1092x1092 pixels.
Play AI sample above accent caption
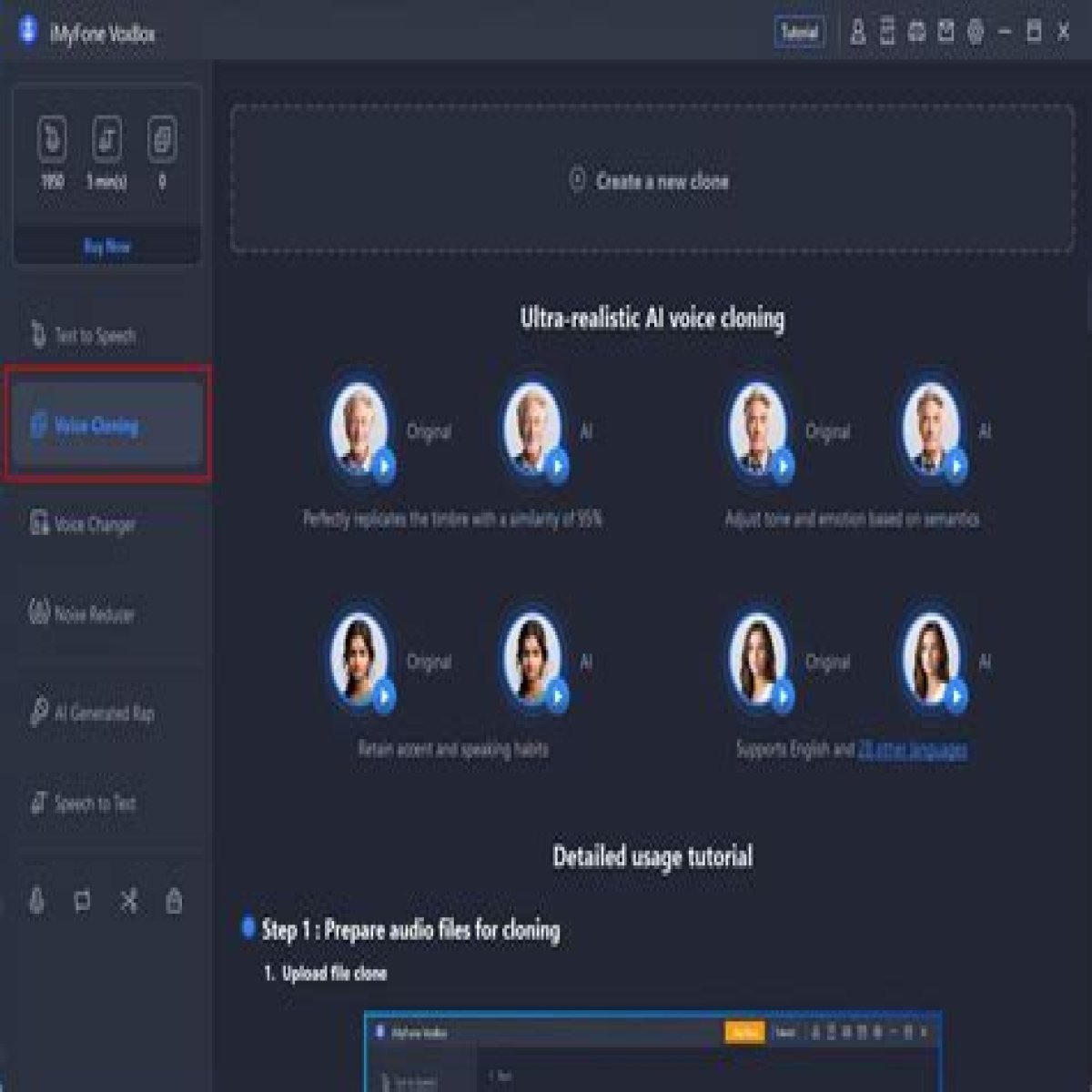tap(557, 696)
